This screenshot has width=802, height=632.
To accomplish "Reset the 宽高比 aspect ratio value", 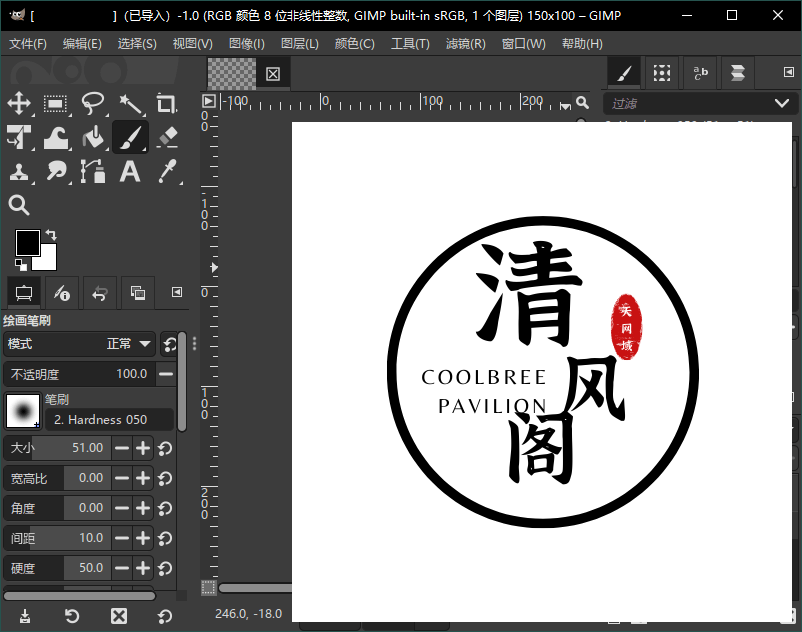I will tap(165, 479).
